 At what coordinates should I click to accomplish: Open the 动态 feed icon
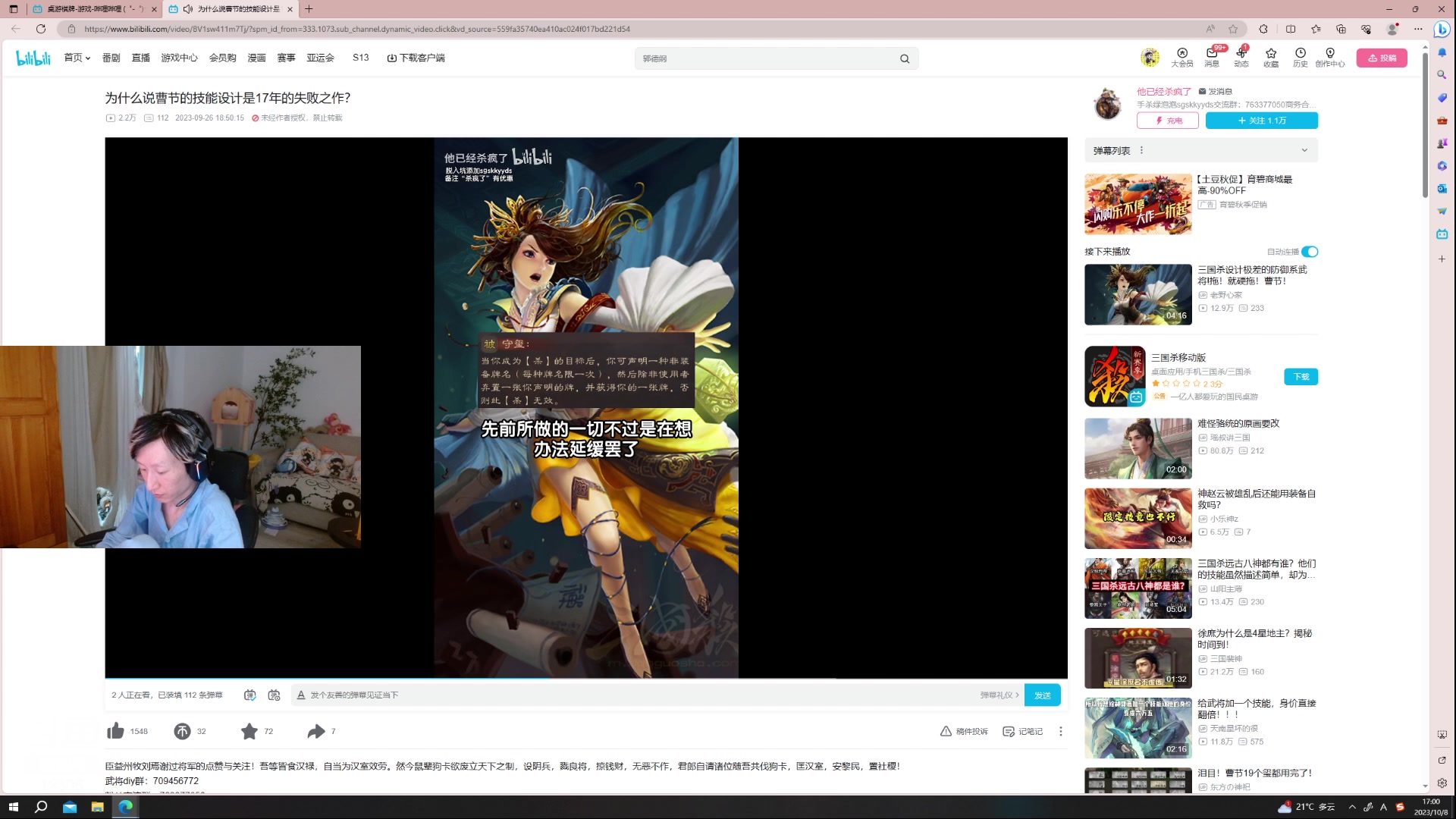click(1241, 57)
